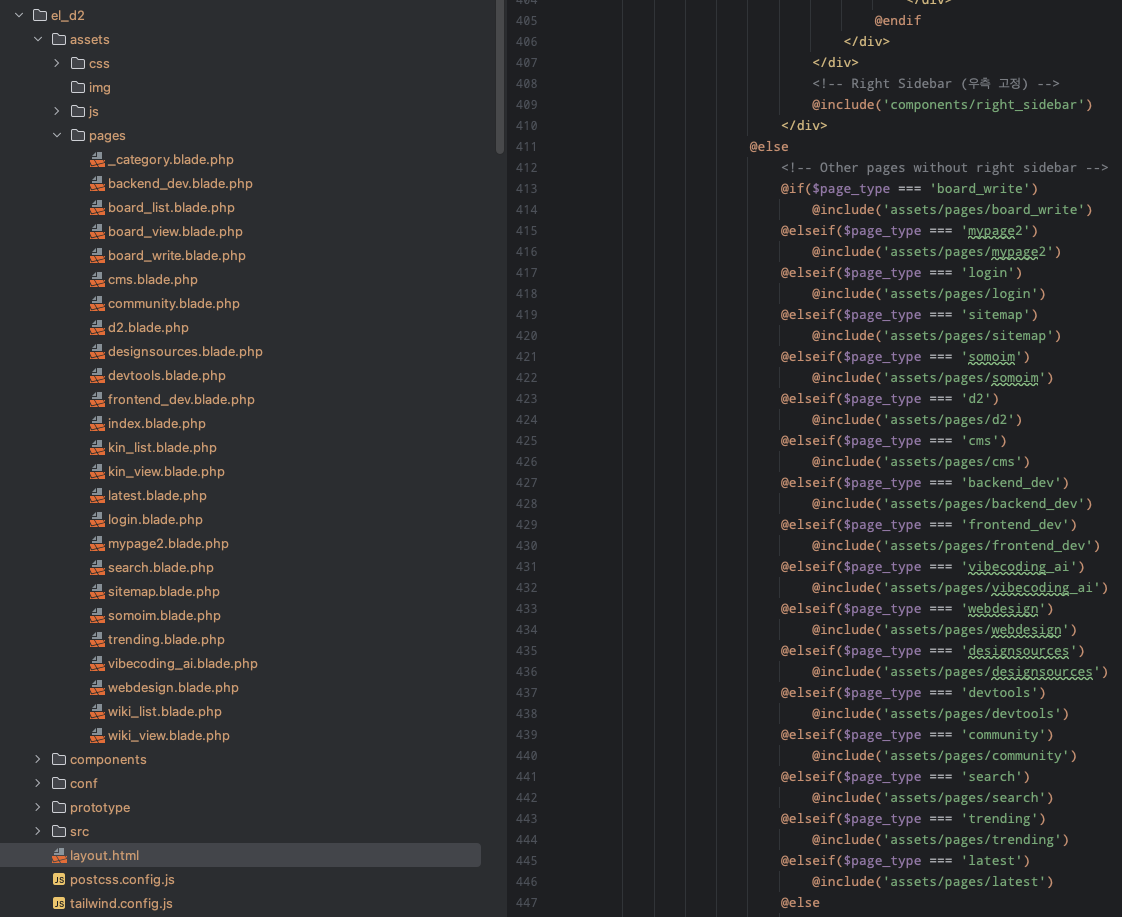Viewport: 1122px width, 917px height.
Task: Click the file icon of layout.html
Action: coord(59,856)
